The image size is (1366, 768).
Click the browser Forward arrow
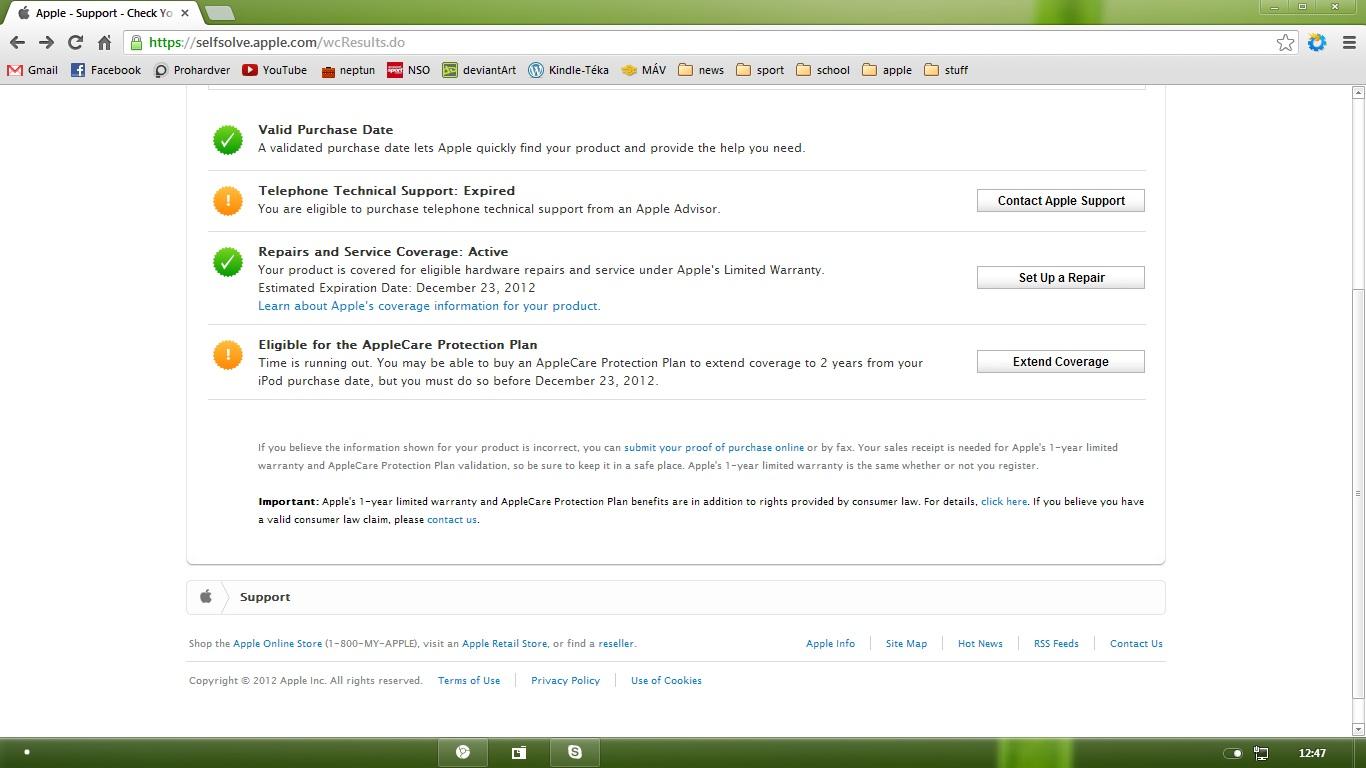click(46, 42)
